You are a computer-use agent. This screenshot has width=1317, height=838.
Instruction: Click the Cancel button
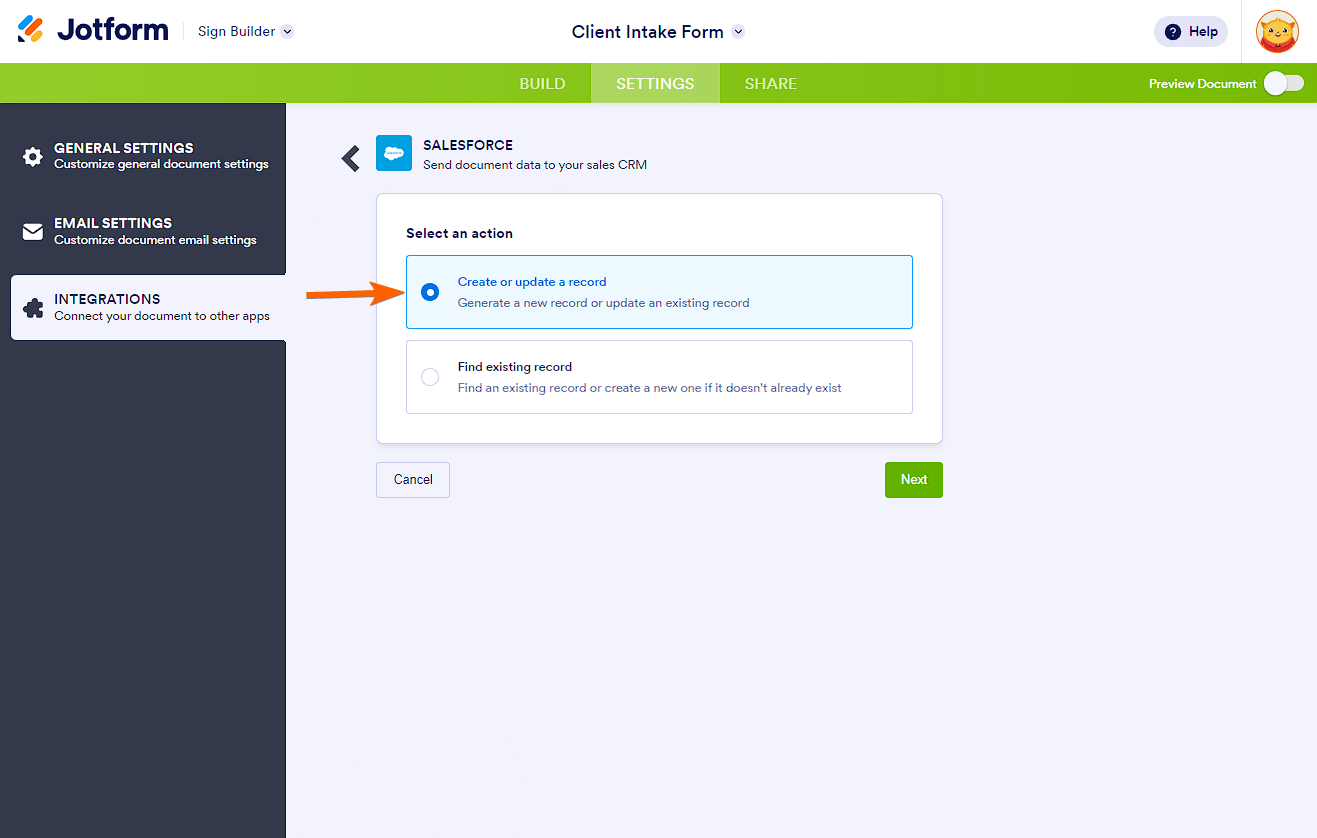[x=413, y=480]
